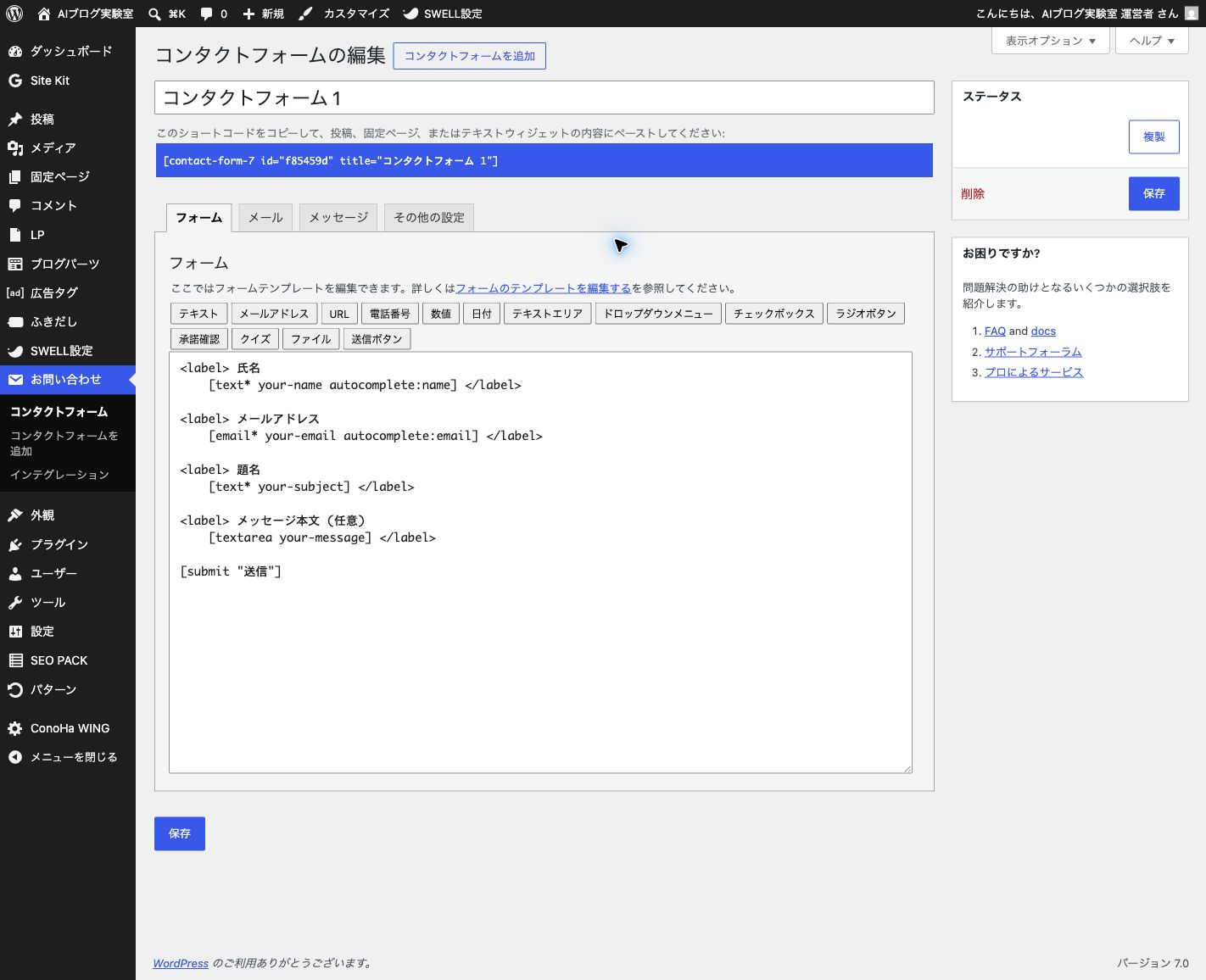The height and width of the screenshot is (980, 1206).
Task: Click the user avatar in the admin bar
Action: (1192, 14)
